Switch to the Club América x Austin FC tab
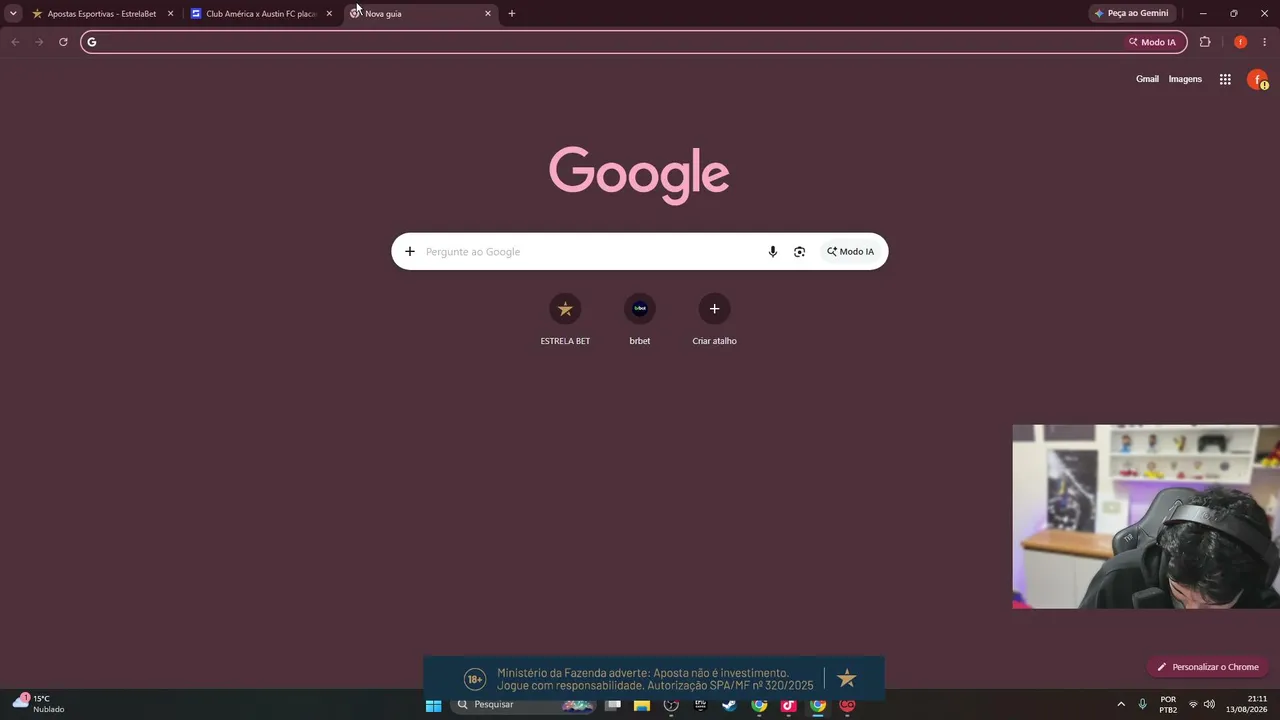Image resolution: width=1280 pixels, height=720 pixels. tap(262, 14)
